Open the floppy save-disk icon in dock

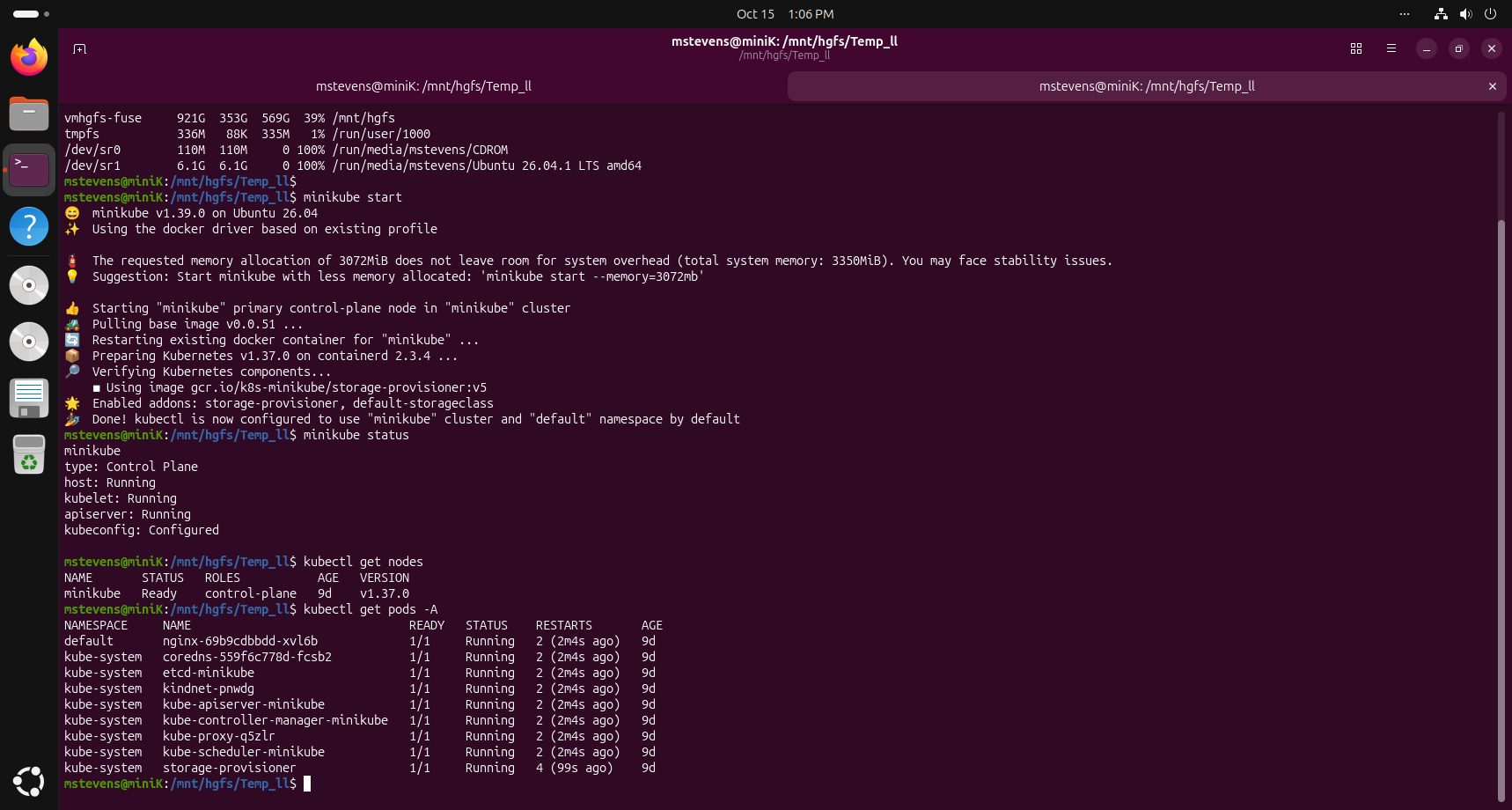29,398
